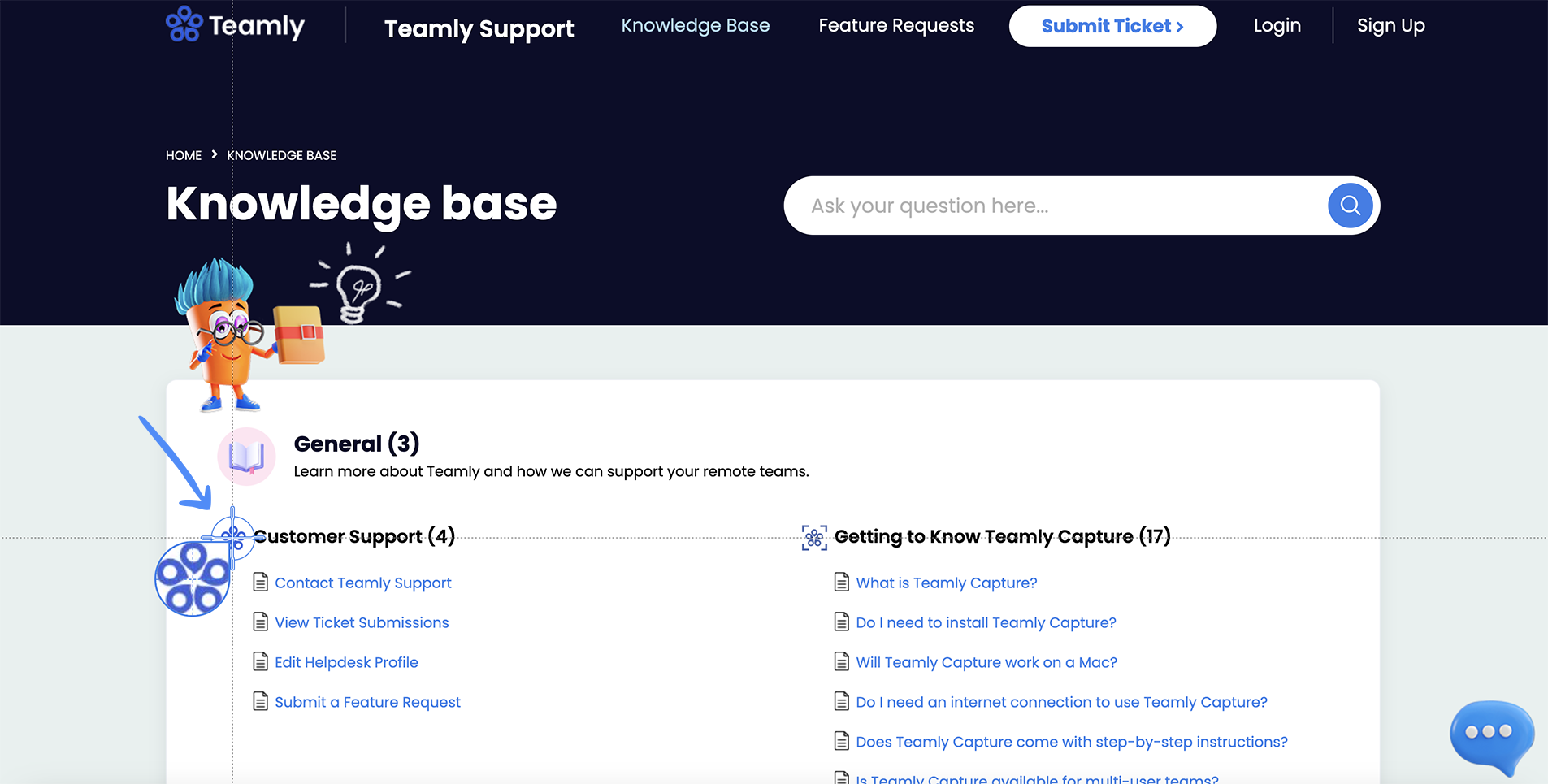Click the General book icon

click(246, 457)
